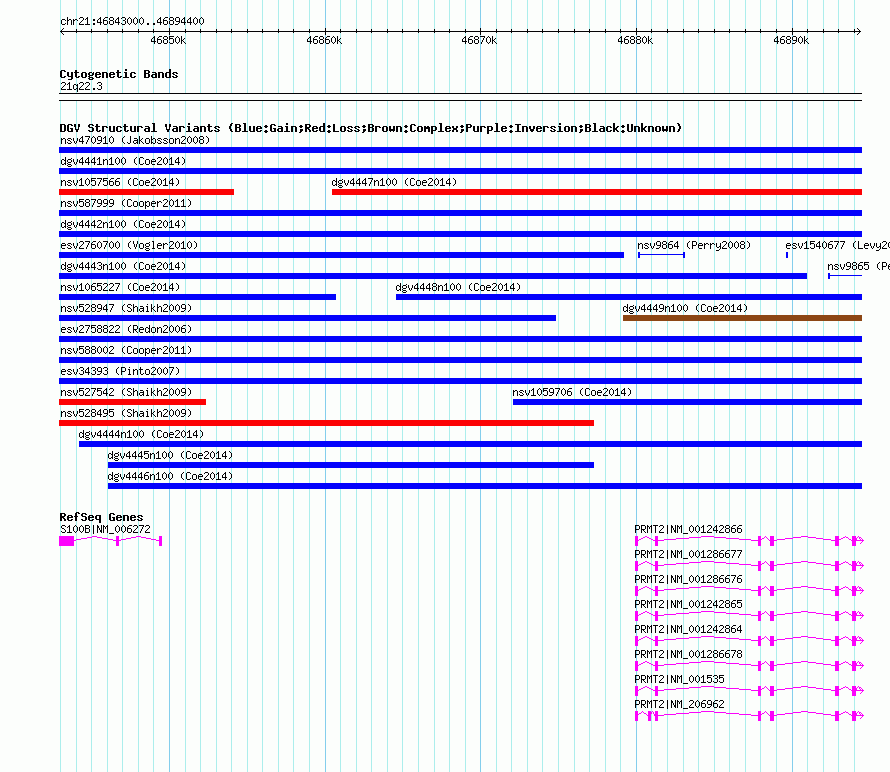Click the Cytogenetic Bands track title

pyautogui.click(x=119, y=74)
